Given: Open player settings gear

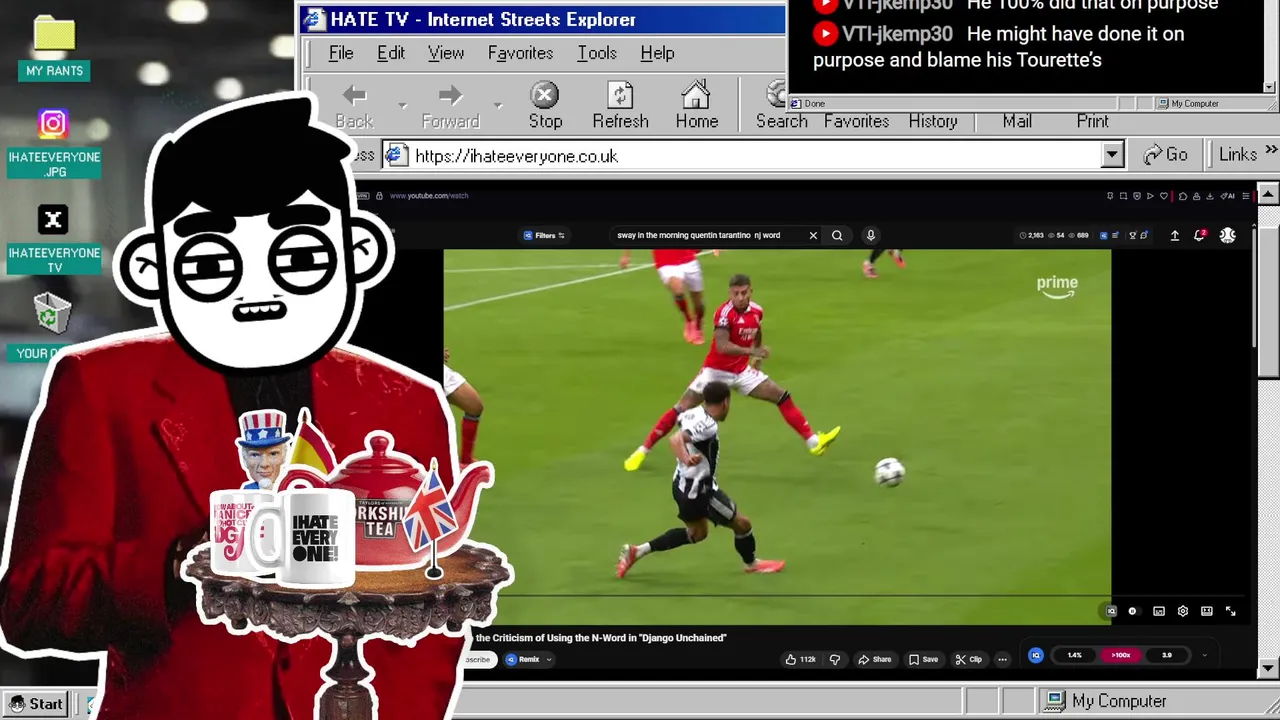Looking at the screenshot, I should 1183,611.
